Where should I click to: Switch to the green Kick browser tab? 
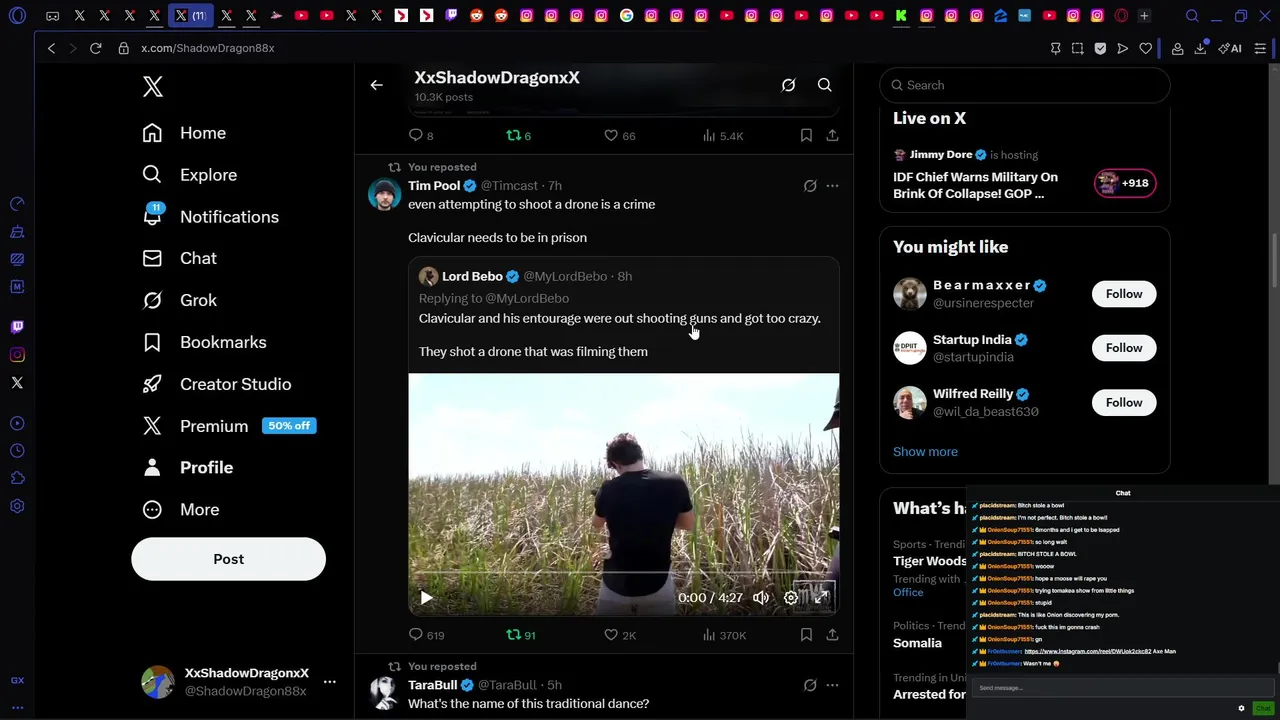click(901, 16)
